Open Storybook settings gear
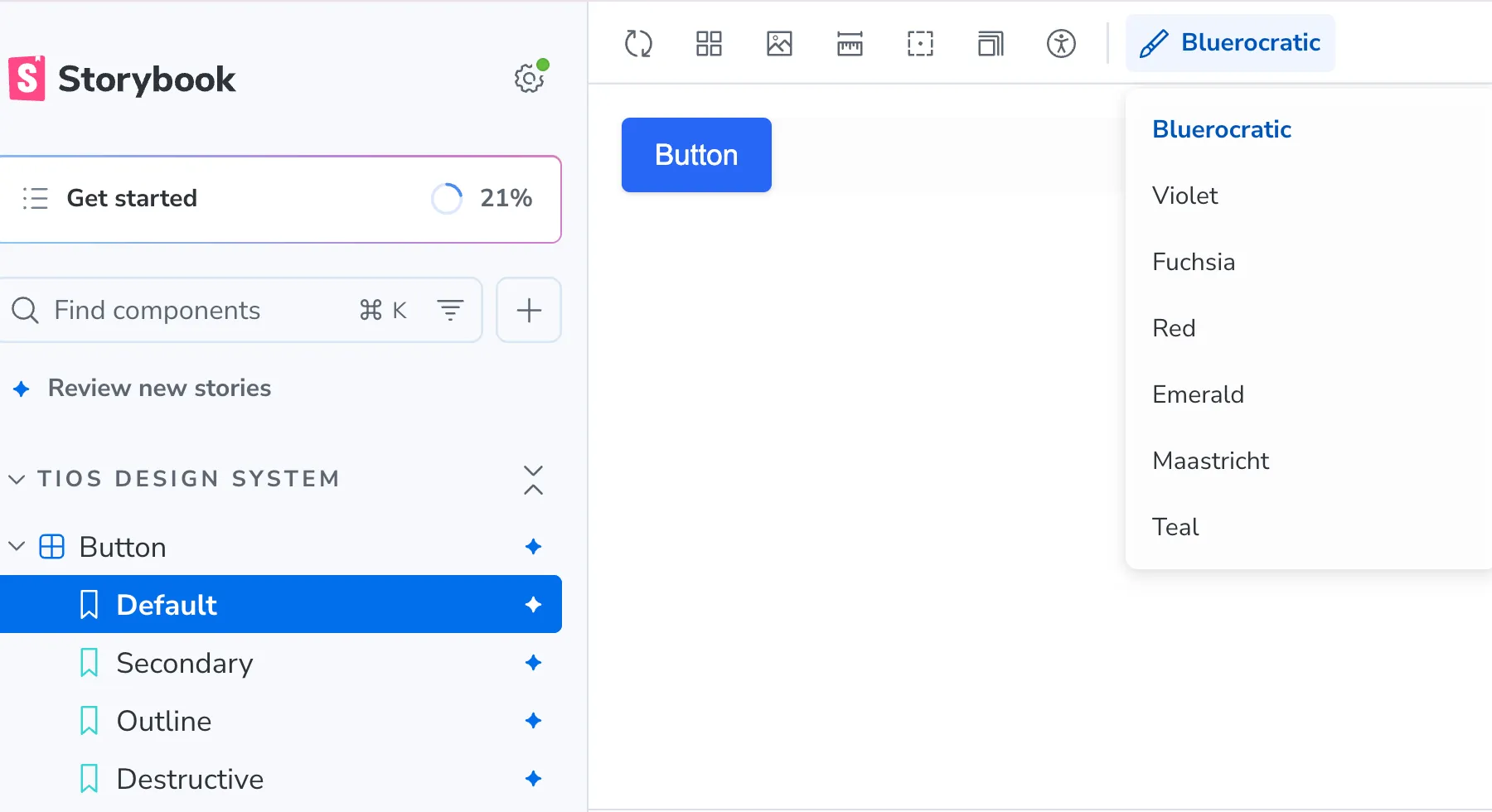 click(x=529, y=79)
